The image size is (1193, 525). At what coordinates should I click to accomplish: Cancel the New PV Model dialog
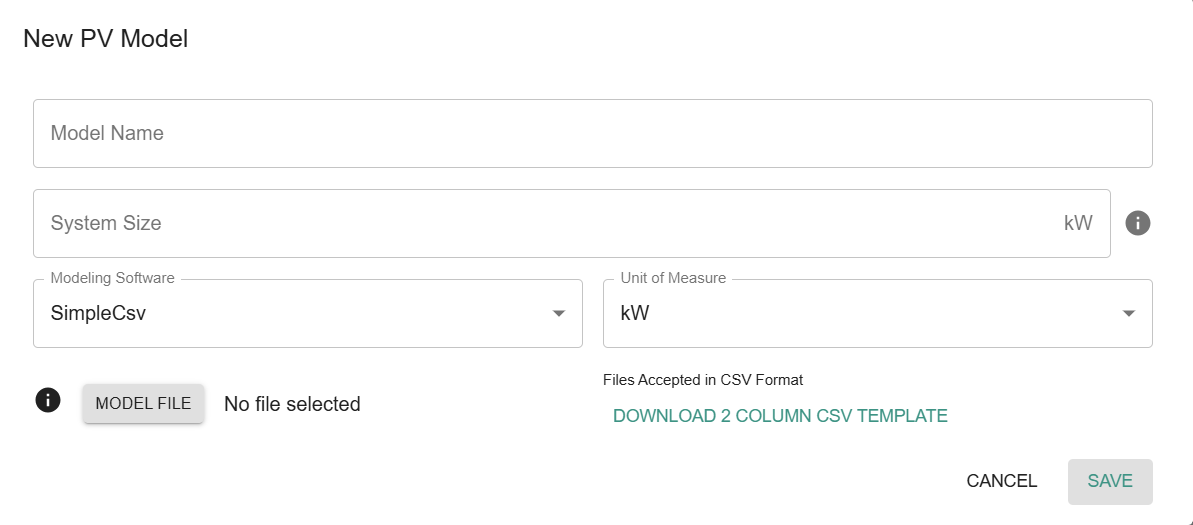pyautogui.click(x=1001, y=481)
